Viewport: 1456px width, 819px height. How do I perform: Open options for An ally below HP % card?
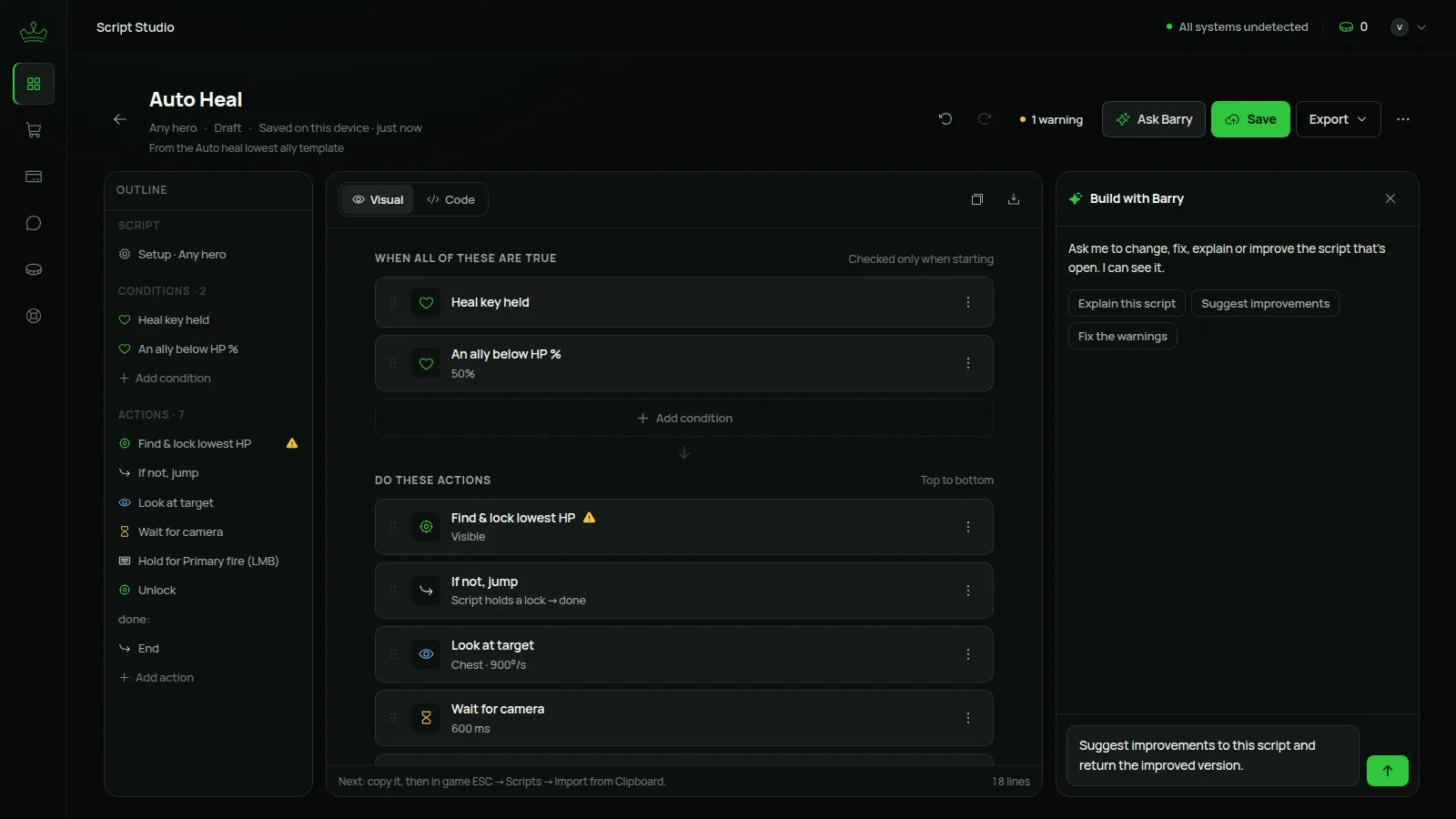pyautogui.click(x=968, y=363)
